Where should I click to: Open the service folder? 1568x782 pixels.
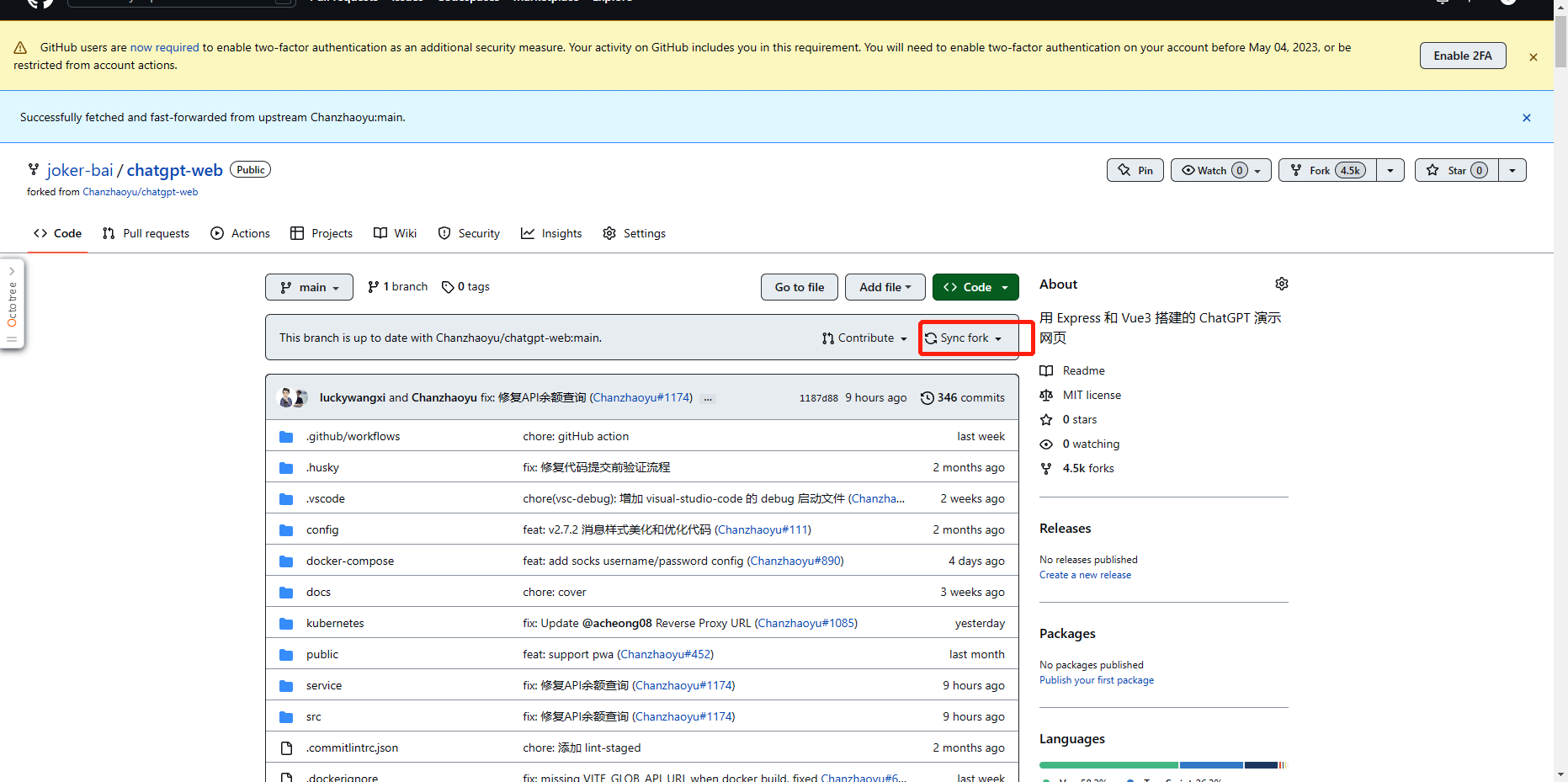click(324, 685)
